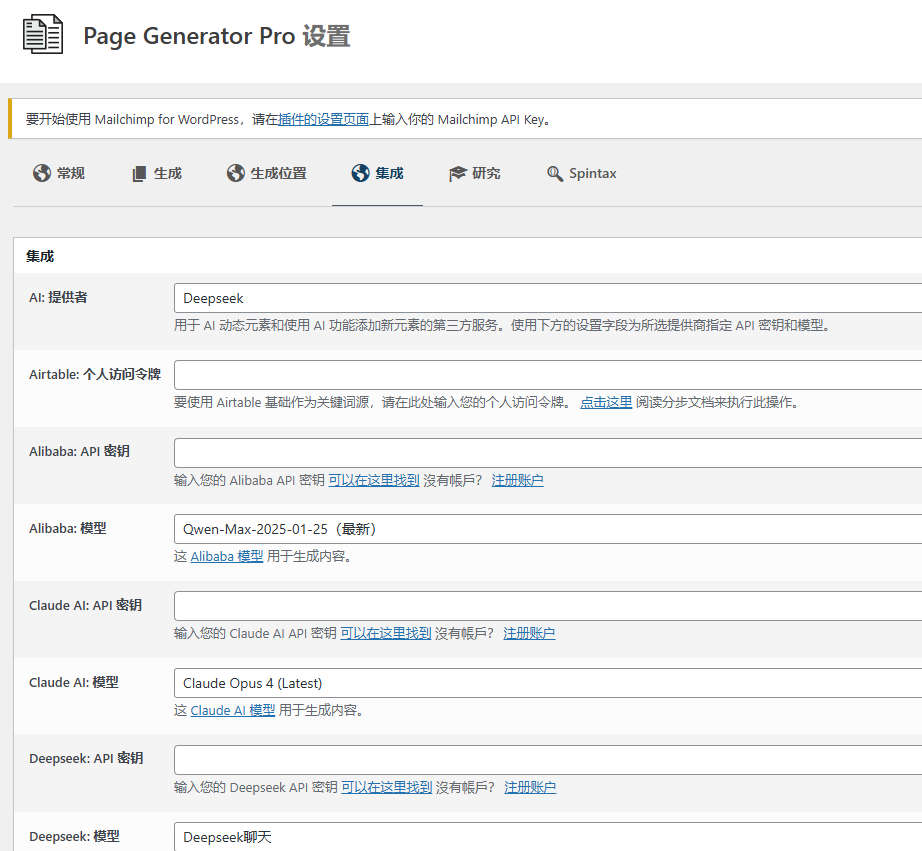Select the 集成 tab
The image size is (922, 851).
point(378,173)
